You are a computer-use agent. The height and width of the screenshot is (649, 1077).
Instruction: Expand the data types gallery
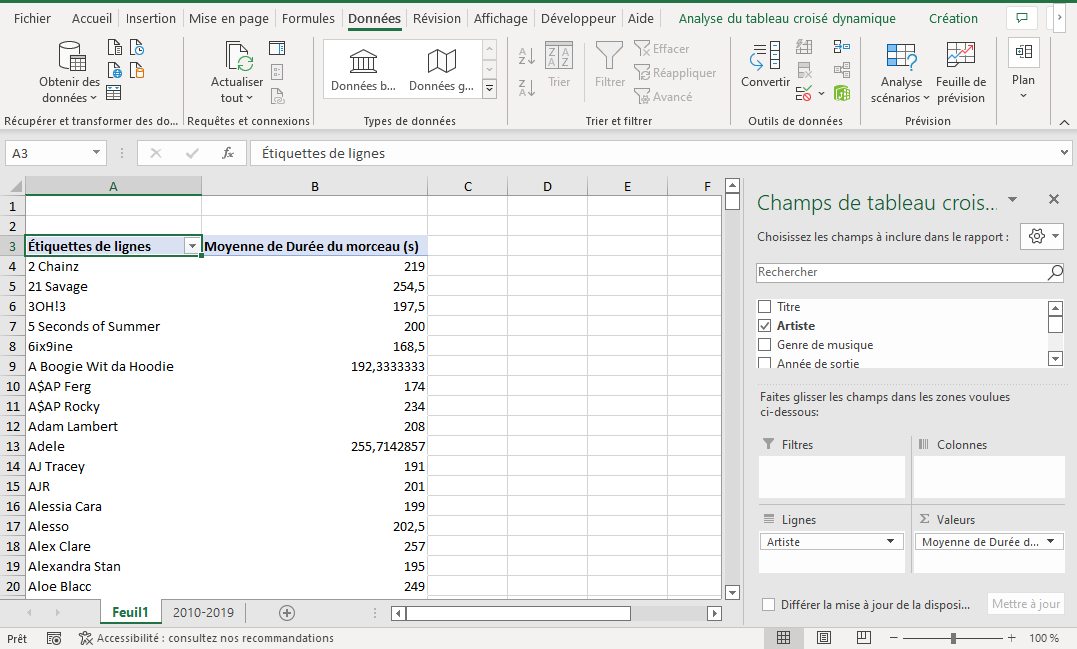pos(490,88)
